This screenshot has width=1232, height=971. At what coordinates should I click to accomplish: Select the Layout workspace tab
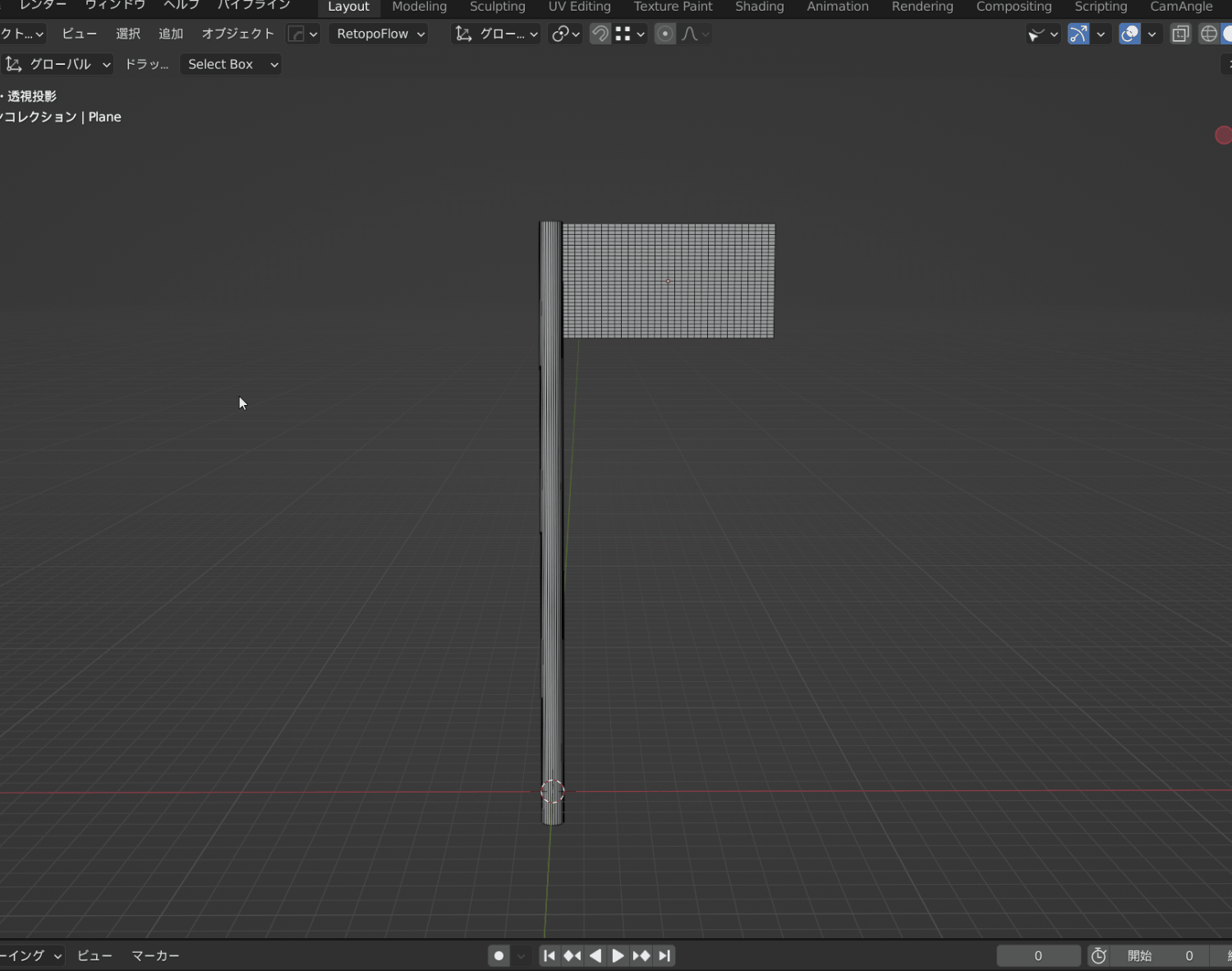click(348, 7)
